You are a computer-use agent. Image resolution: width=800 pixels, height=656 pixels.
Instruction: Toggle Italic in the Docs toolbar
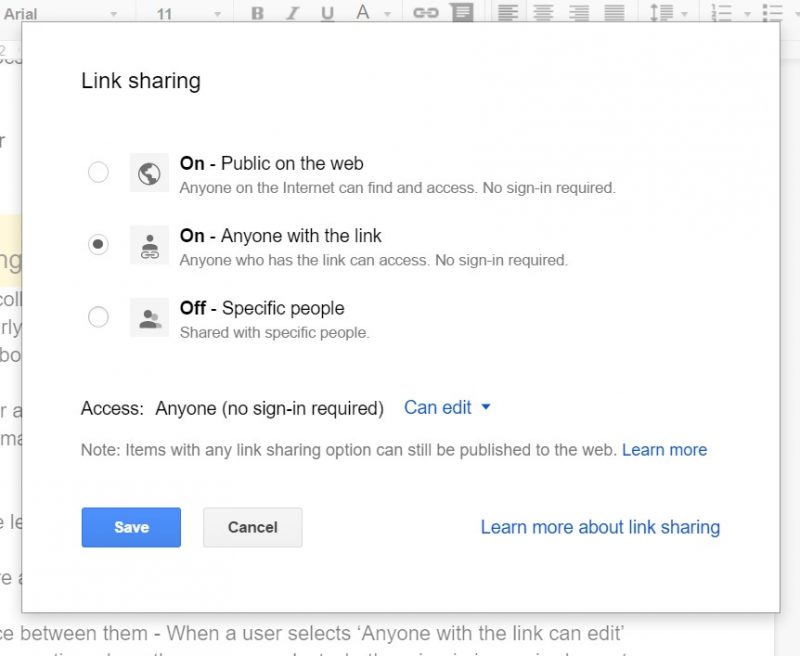click(292, 13)
